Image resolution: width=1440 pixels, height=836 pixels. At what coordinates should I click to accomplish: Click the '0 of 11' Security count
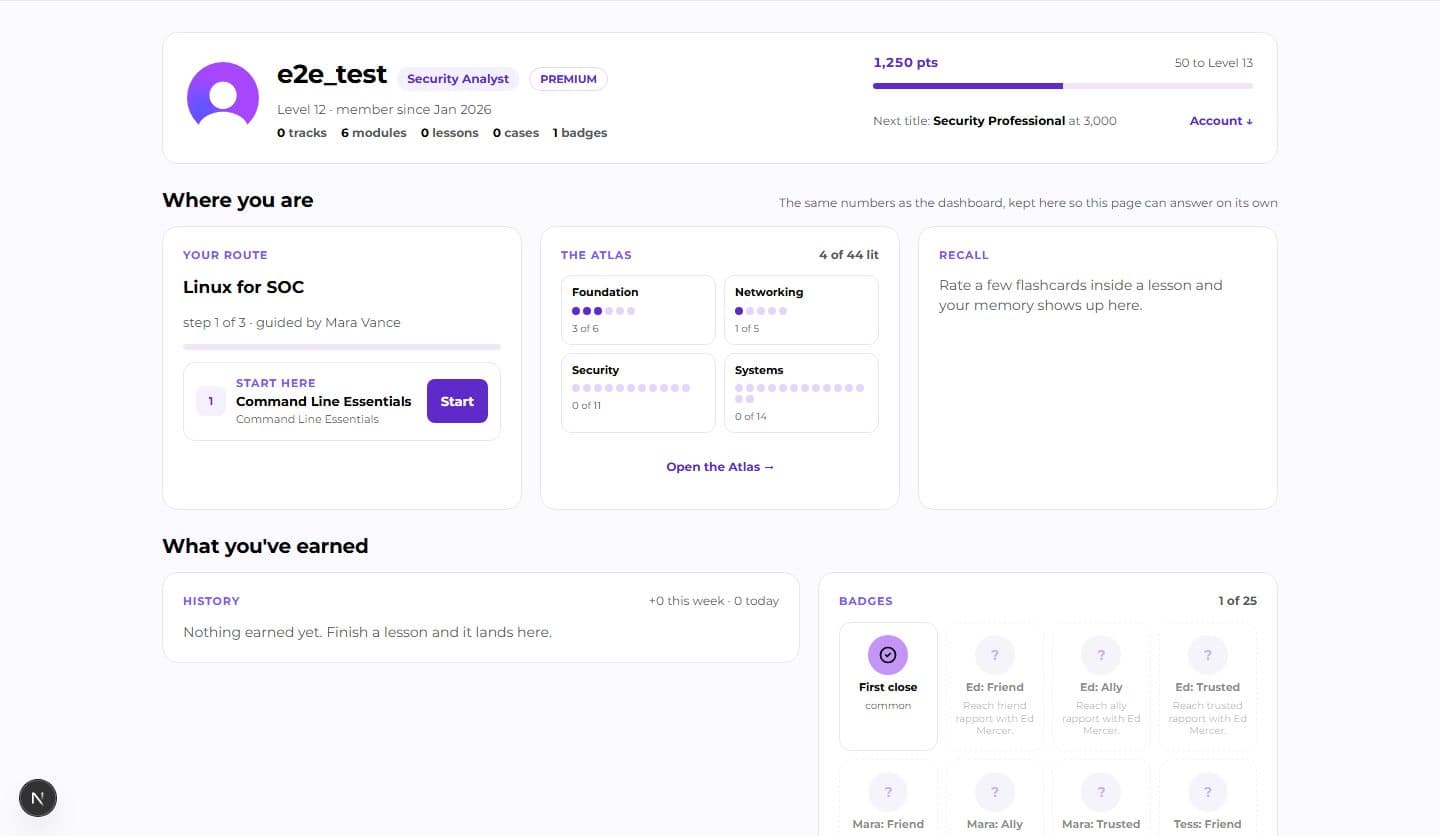587,405
